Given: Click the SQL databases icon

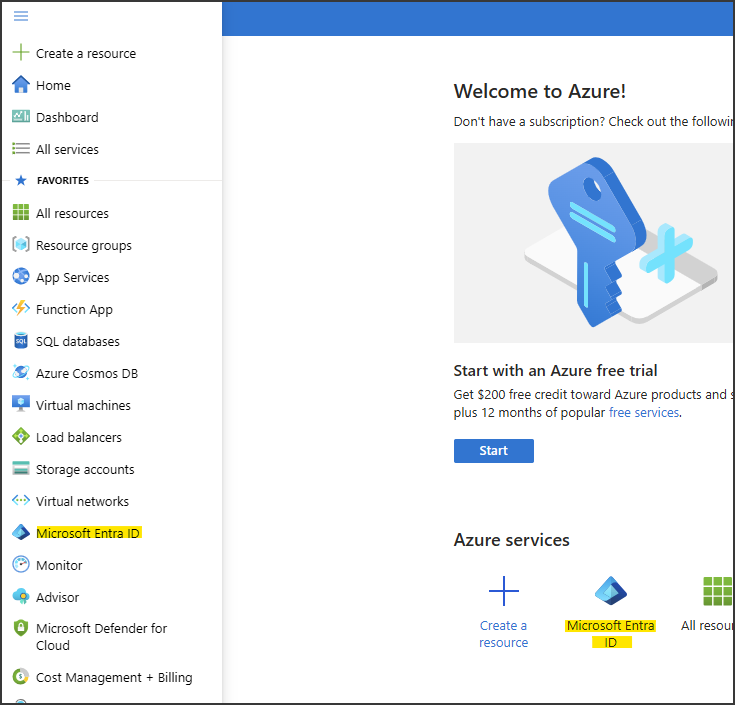Looking at the screenshot, I should point(20,341).
